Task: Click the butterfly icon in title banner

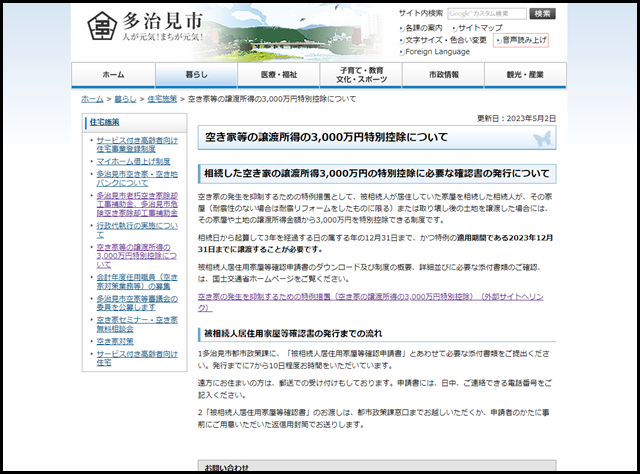Action: [x=542, y=138]
